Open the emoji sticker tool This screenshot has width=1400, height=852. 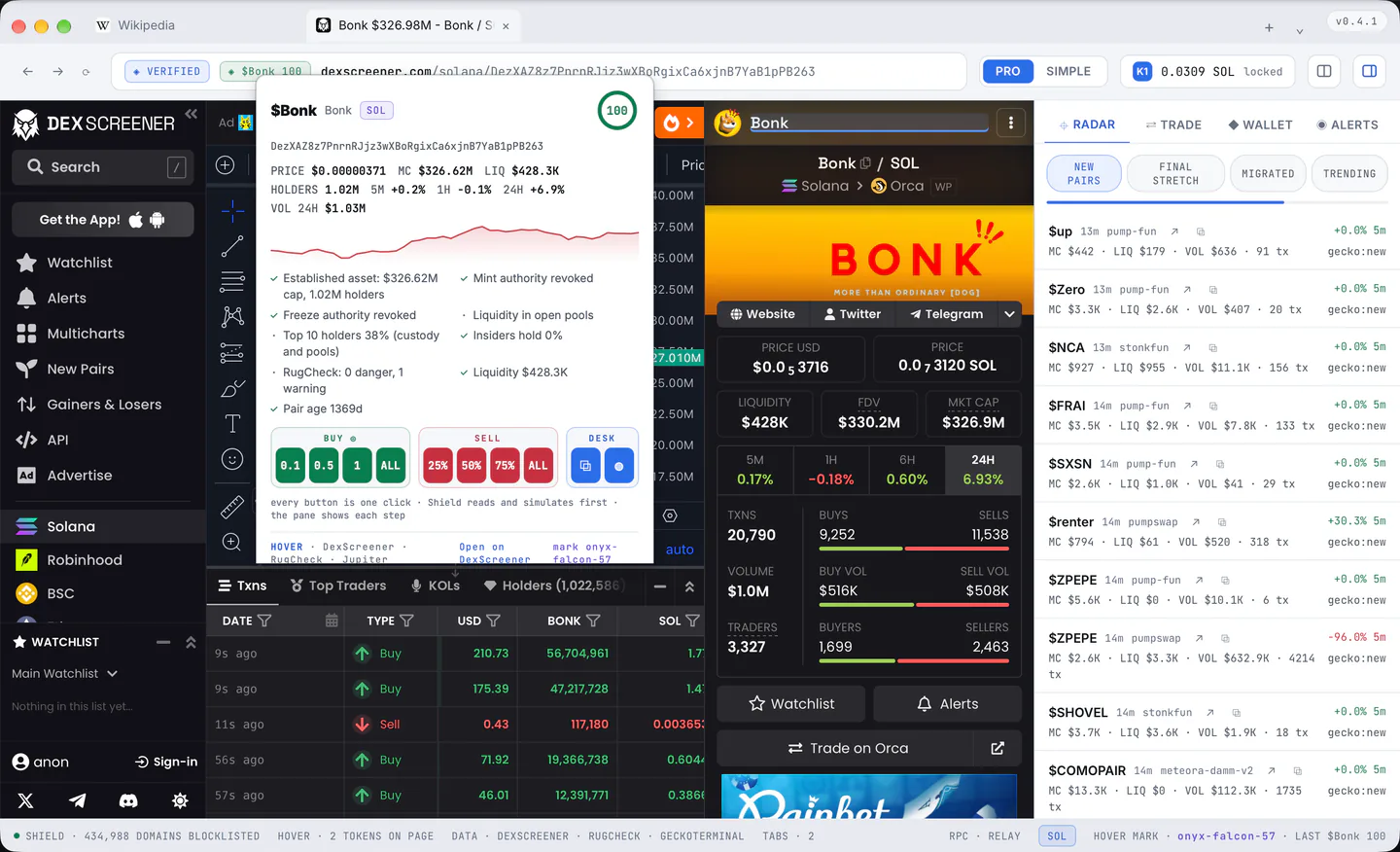tap(232, 459)
